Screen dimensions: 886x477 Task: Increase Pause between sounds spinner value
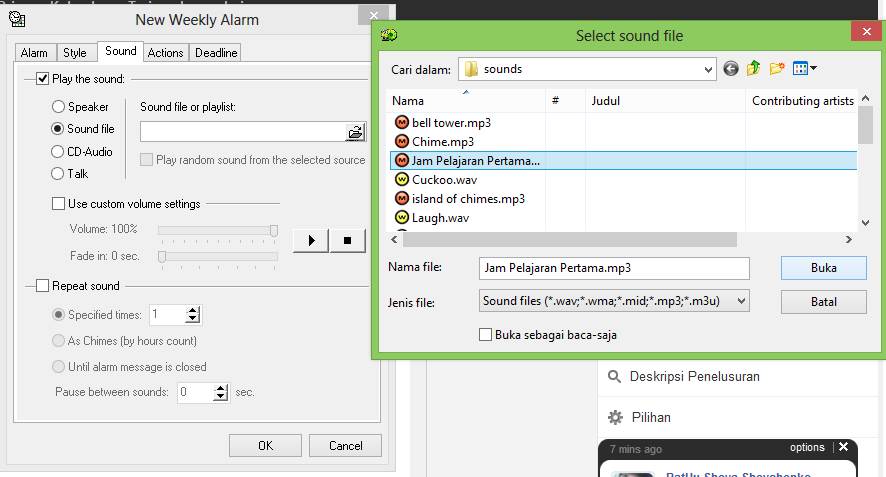tap(221, 388)
